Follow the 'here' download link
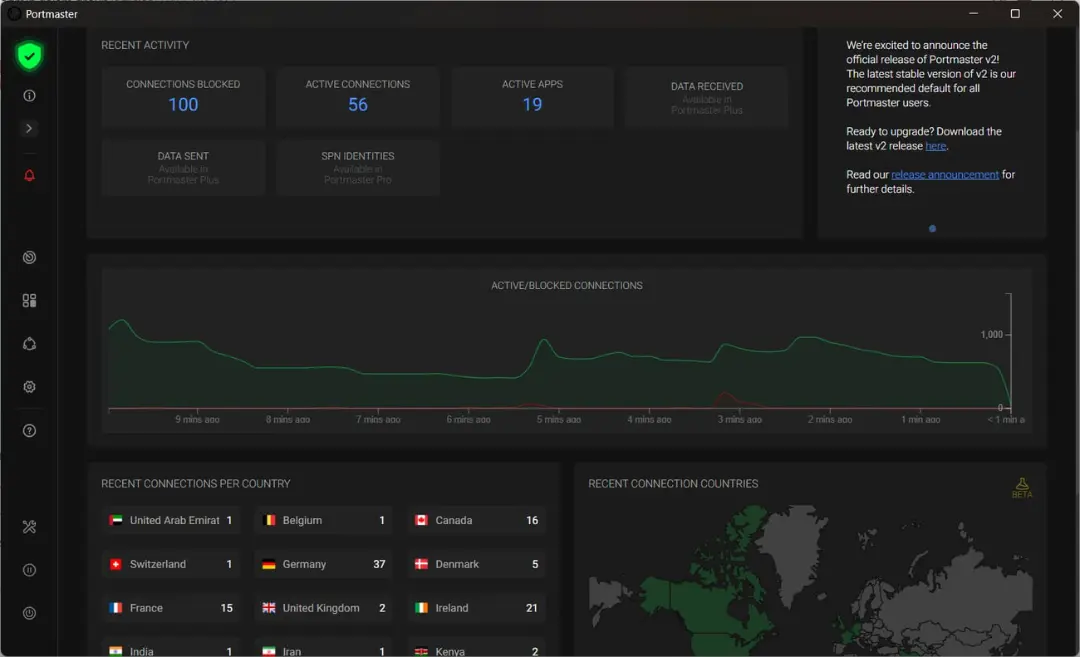Screen dimensions: 1080x657 [935, 146]
